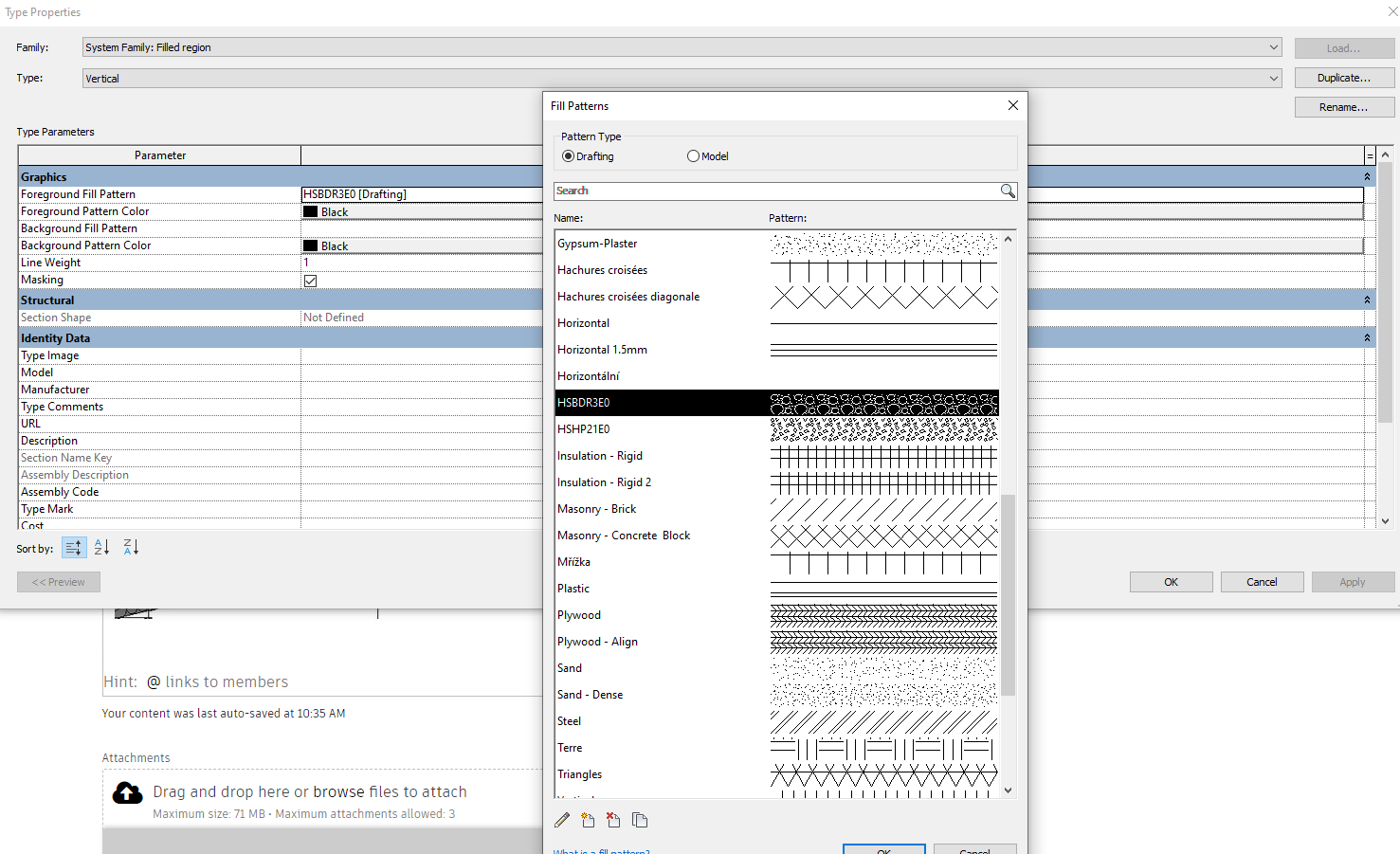
Task: Click the search magnifier in Fill Patterns
Action: click(x=1008, y=191)
